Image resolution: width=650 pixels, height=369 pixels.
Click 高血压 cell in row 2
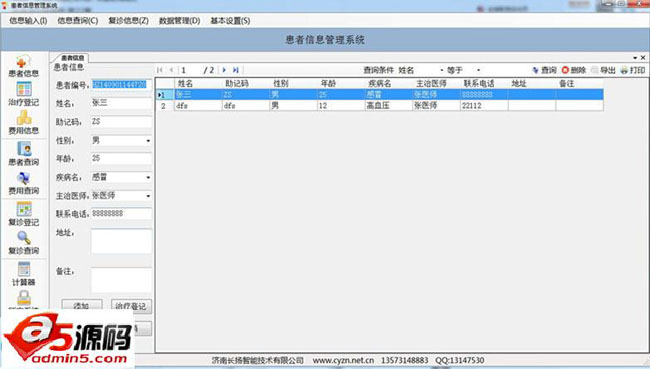pyautogui.click(x=388, y=105)
